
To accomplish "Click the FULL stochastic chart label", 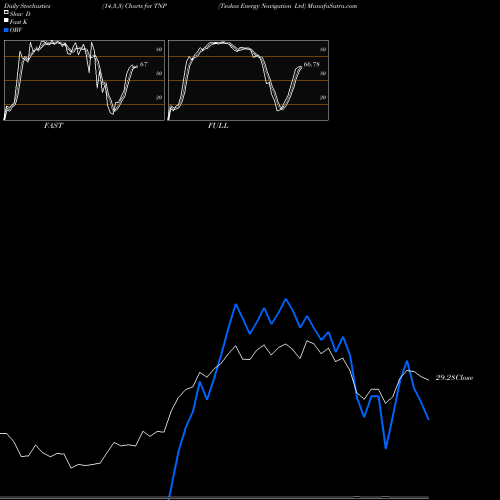I will click(x=218, y=126).
